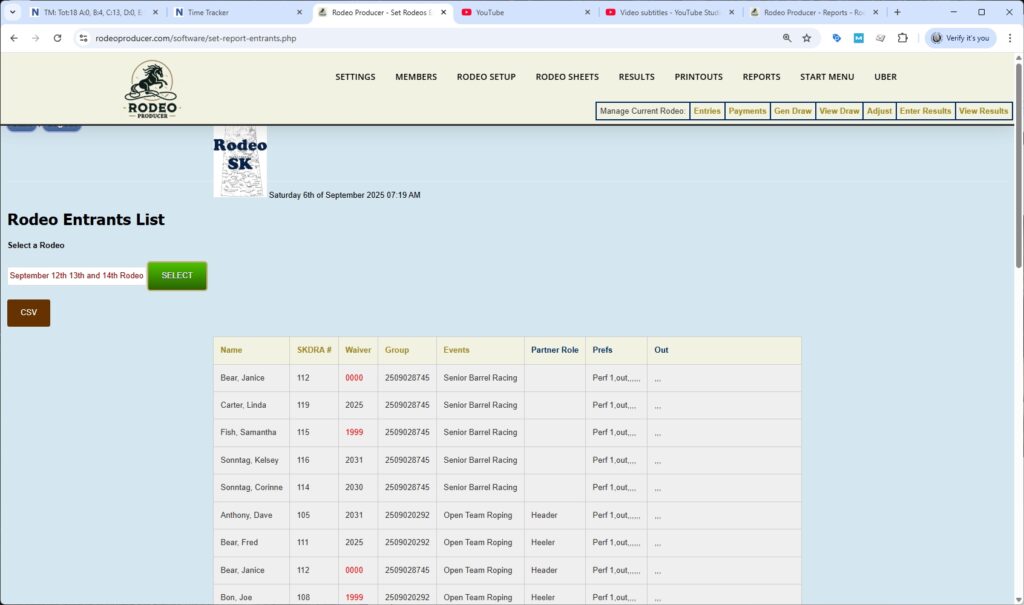Export entrants with the CSV button
The height and width of the screenshot is (605, 1024).
coord(28,313)
